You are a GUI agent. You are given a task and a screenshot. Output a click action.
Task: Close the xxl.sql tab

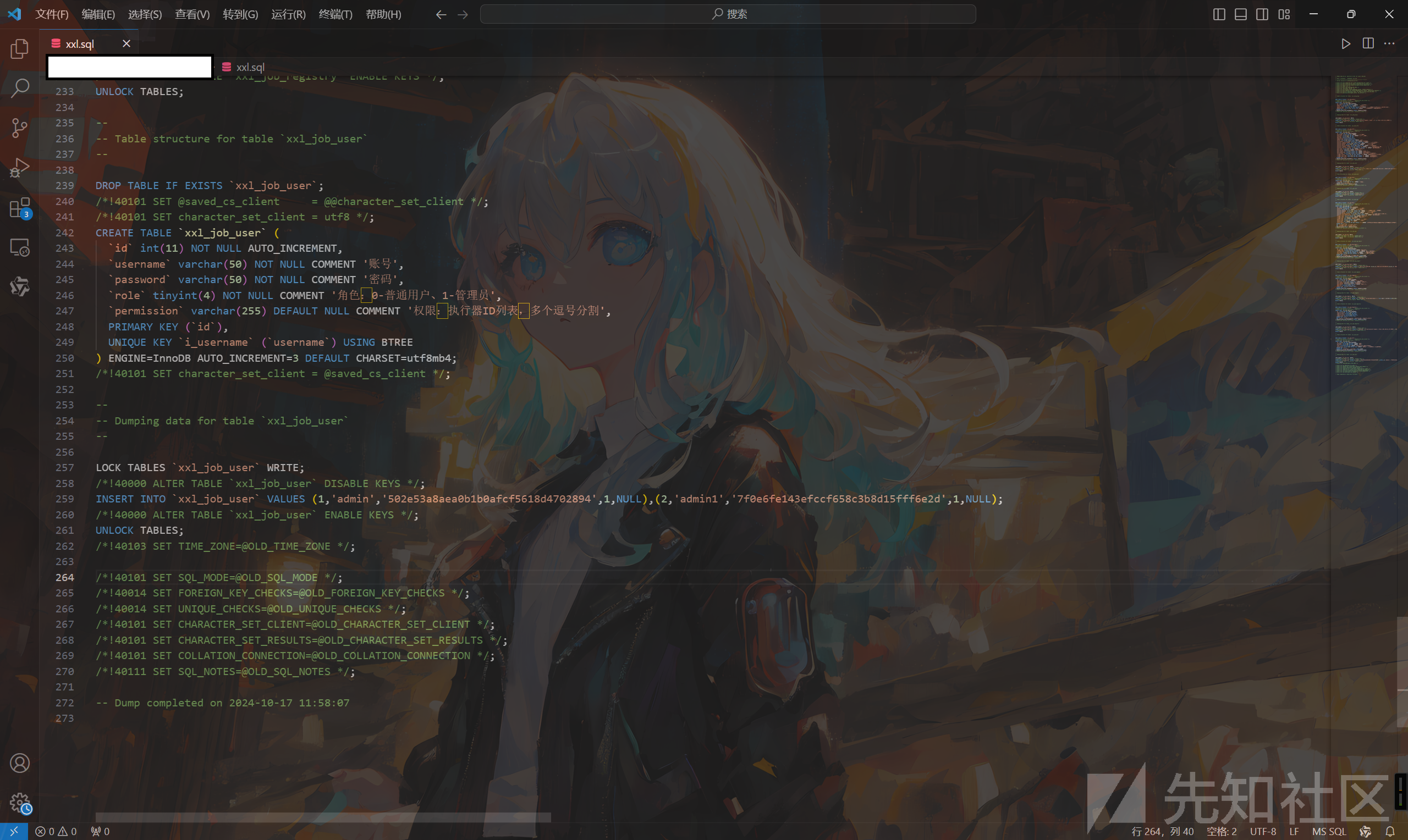(127, 43)
